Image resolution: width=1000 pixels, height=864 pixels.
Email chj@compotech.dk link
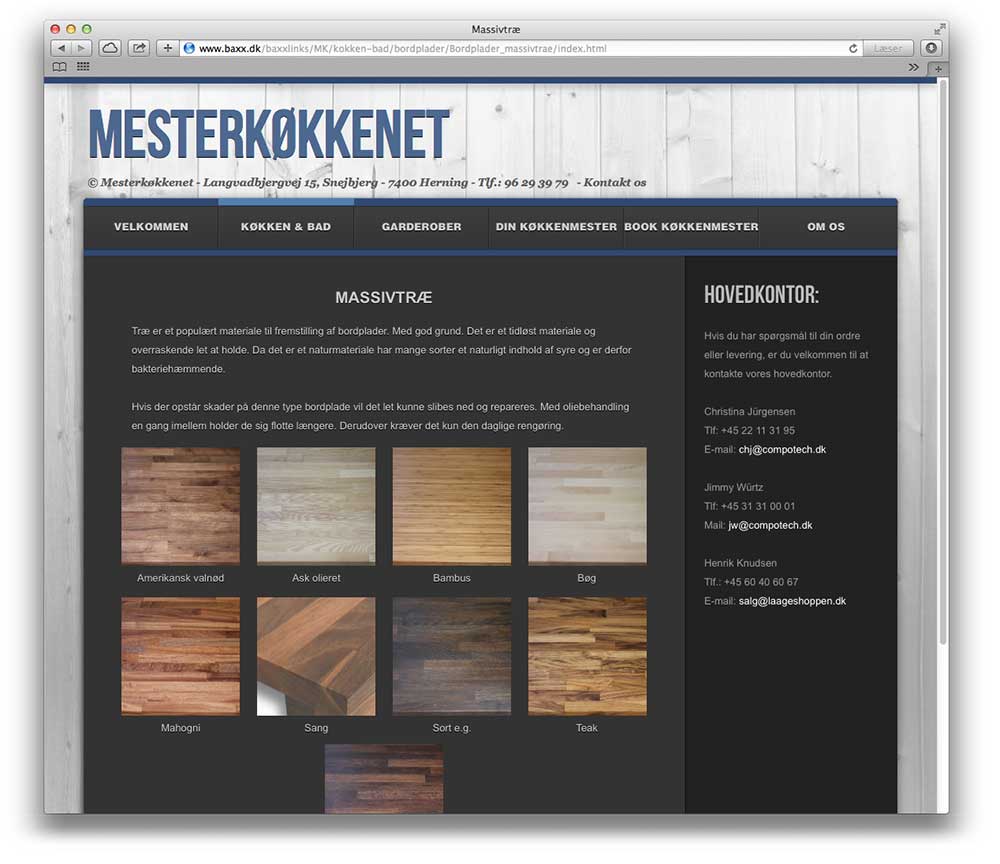(x=782, y=450)
